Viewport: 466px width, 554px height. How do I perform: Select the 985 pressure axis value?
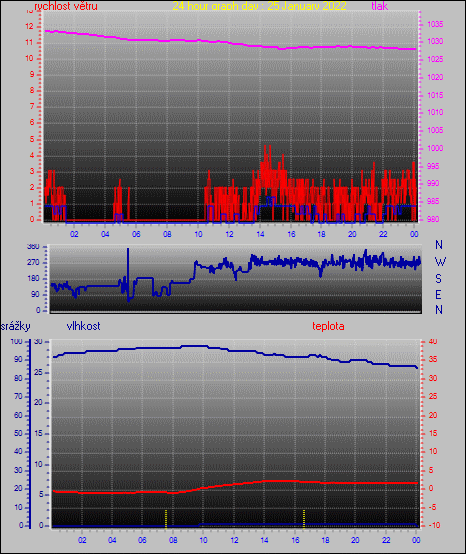pyautogui.click(x=433, y=201)
